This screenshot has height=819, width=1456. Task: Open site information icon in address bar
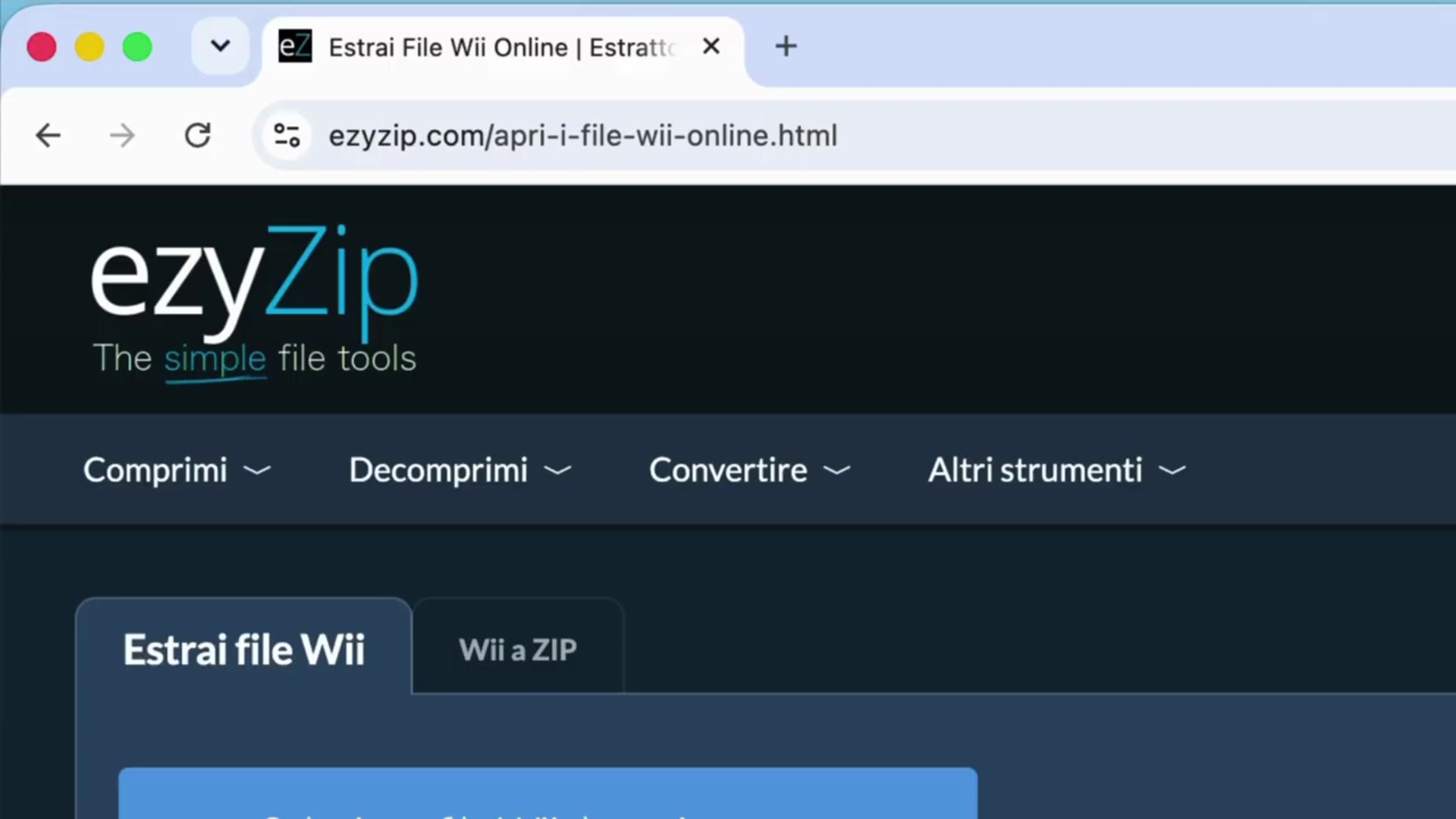click(287, 136)
